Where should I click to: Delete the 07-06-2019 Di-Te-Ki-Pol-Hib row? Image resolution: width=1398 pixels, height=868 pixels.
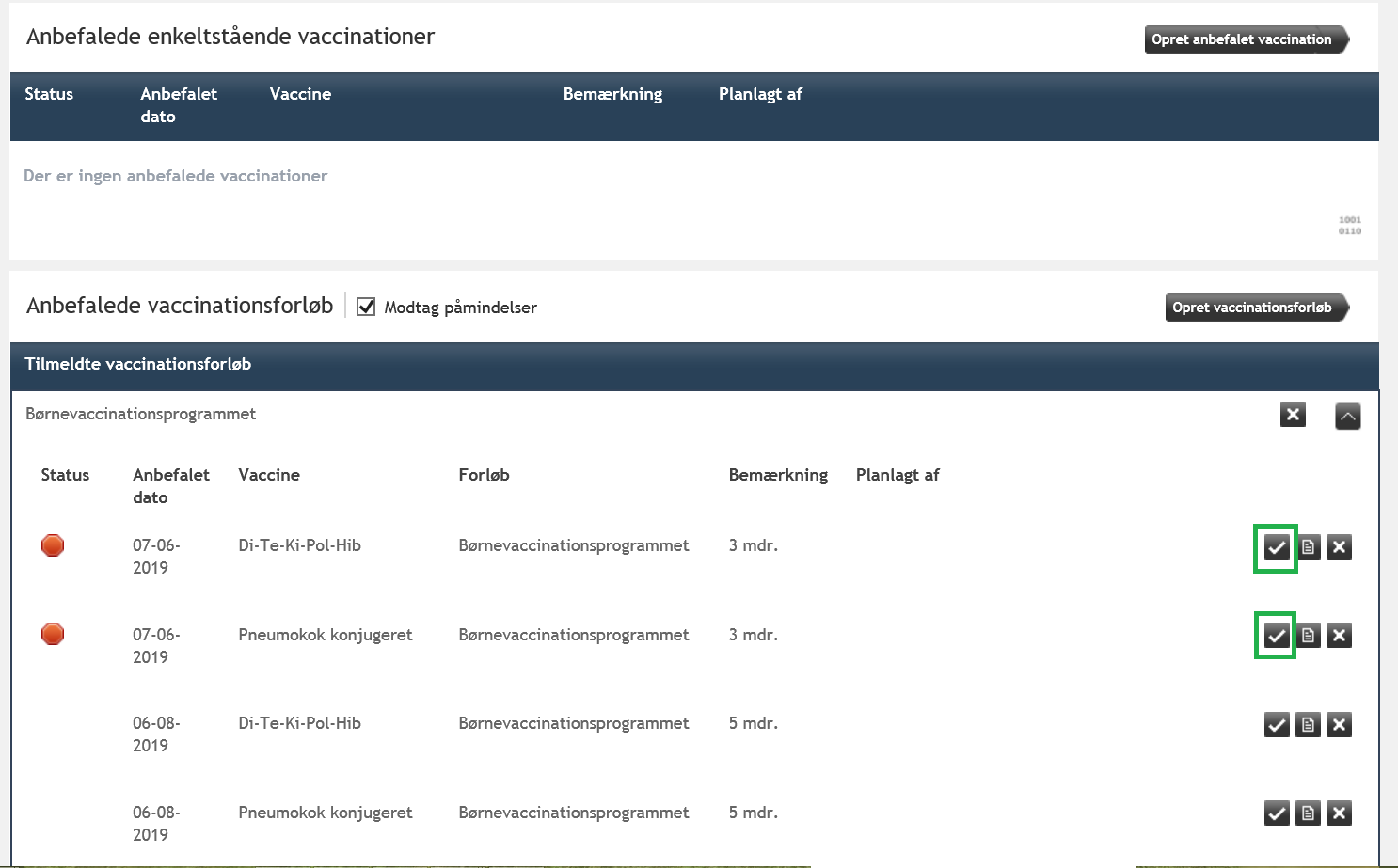(x=1339, y=547)
